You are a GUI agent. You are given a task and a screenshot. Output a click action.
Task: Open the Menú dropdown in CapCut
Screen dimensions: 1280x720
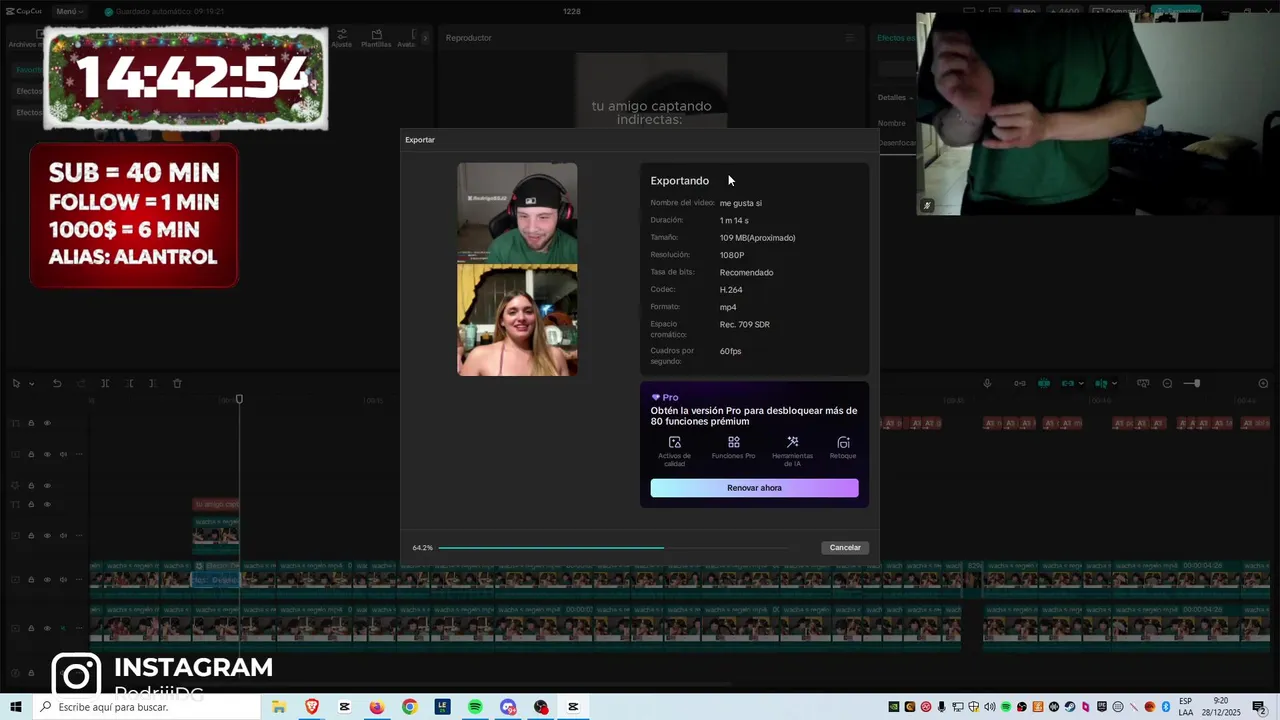point(69,11)
